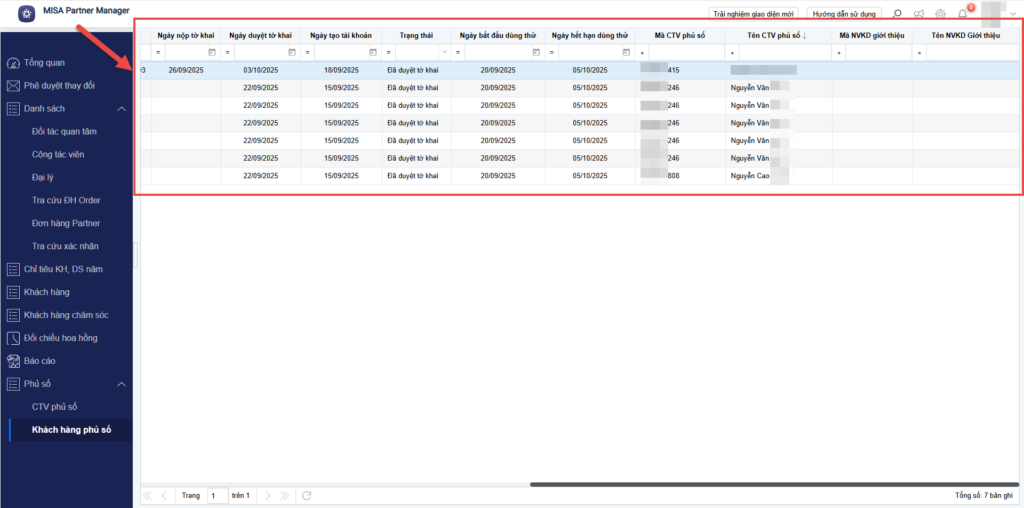Select CTV phủ sổ sidebar item
Image resolution: width=1024 pixels, height=508 pixels.
coord(54,407)
